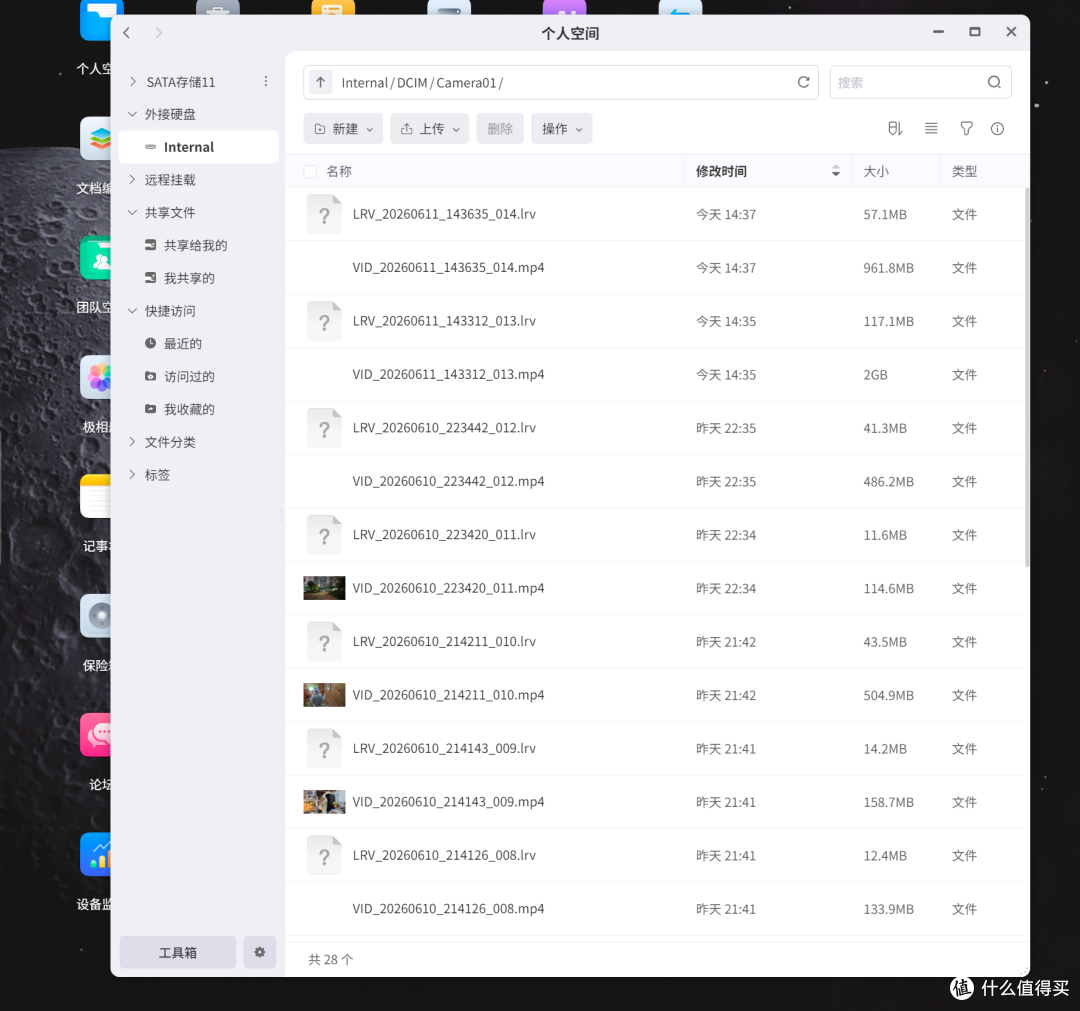This screenshot has width=1080, height=1011.
Task: Open the 操作 dropdown
Action: point(561,129)
